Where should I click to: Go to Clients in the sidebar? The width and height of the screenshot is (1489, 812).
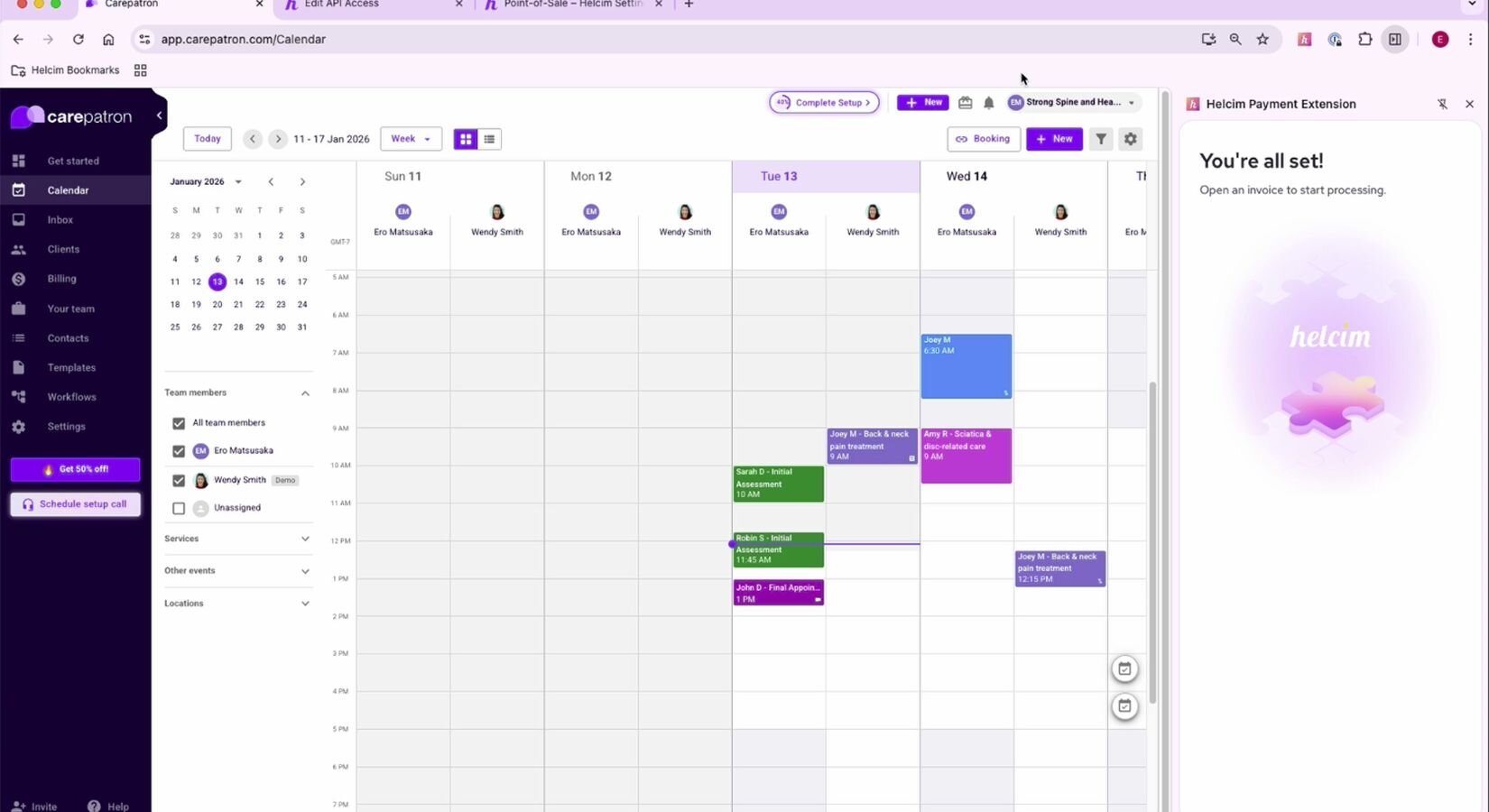(x=63, y=249)
